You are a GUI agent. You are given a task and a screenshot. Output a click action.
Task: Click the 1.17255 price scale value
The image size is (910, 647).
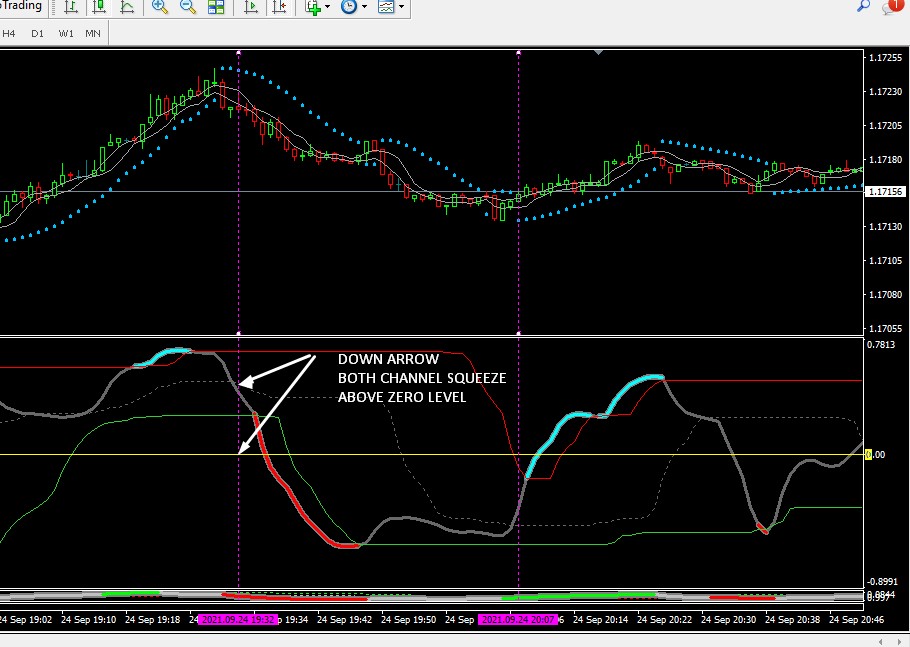pos(885,57)
